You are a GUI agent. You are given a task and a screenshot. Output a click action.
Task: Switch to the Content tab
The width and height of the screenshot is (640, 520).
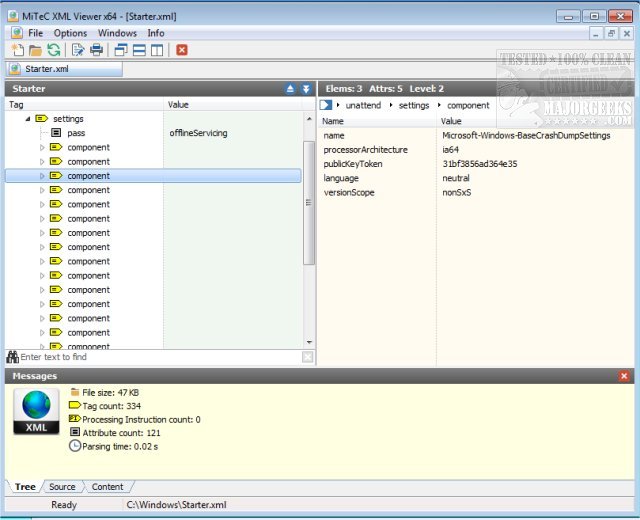click(x=107, y=487)
